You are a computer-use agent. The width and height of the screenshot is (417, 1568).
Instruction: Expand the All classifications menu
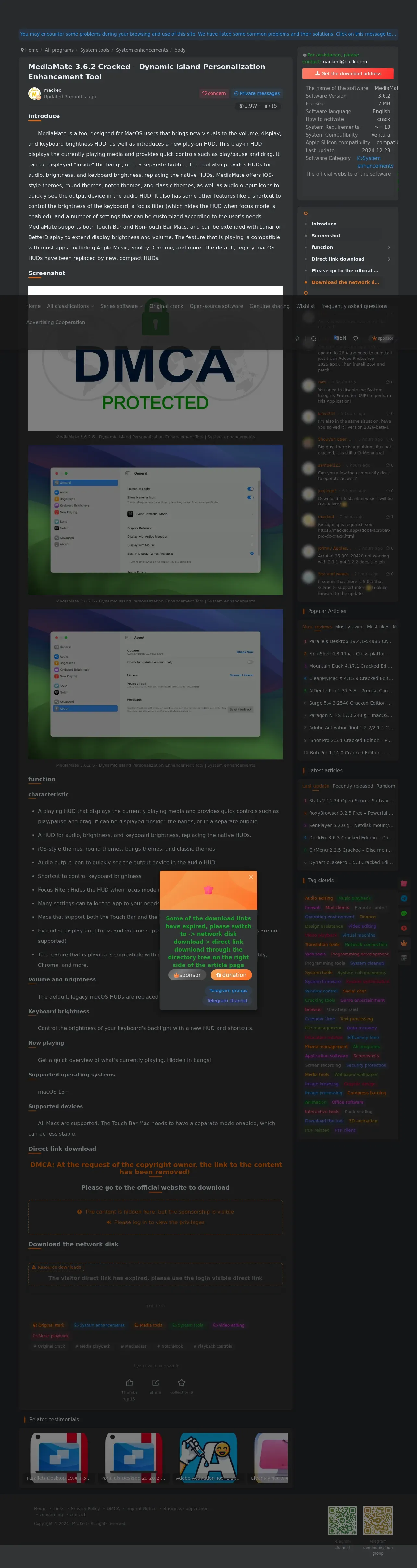(71, 306)
